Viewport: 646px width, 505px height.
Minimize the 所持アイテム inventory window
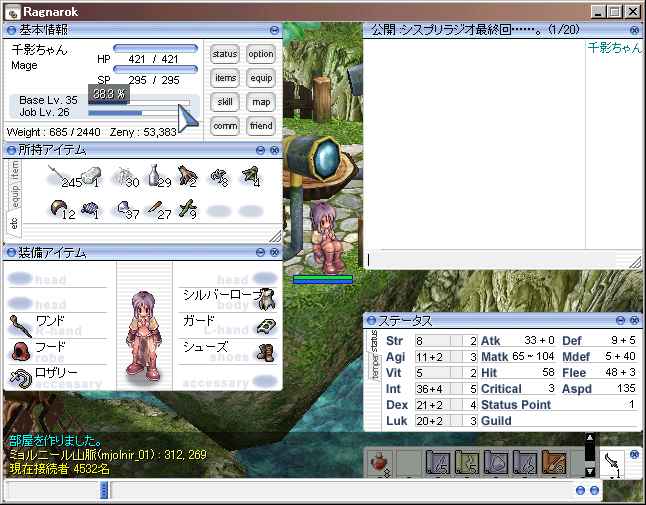pyautogui.click(x=260, y=150)
